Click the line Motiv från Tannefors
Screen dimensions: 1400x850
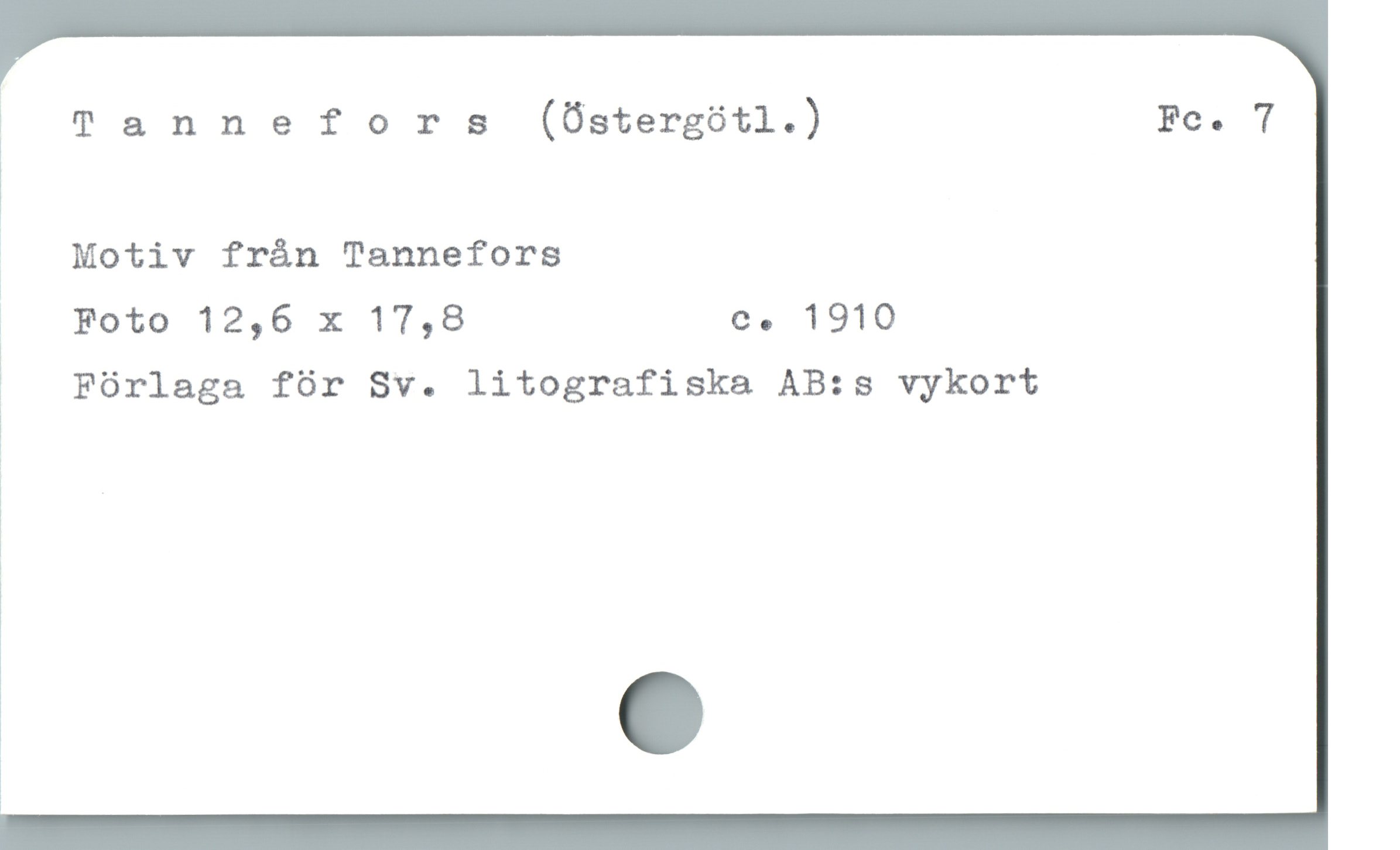coord(317,256)
